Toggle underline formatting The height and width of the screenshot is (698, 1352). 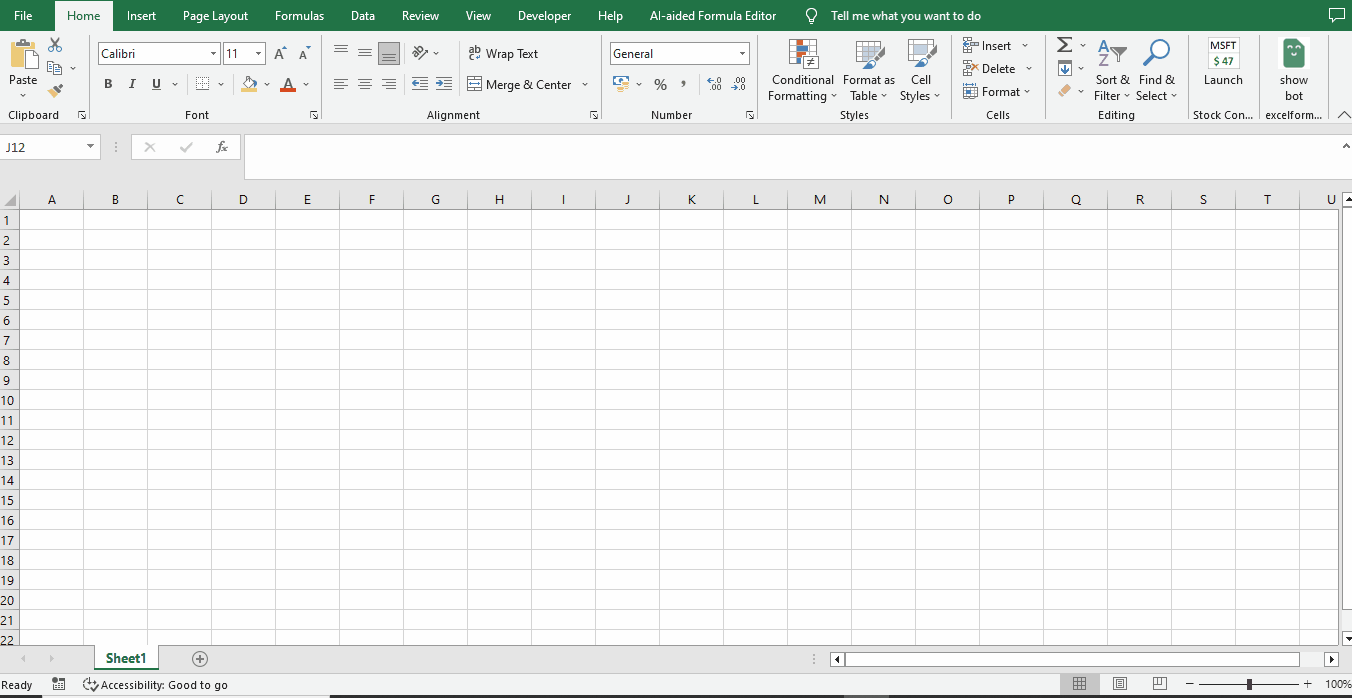click(156, 84)
